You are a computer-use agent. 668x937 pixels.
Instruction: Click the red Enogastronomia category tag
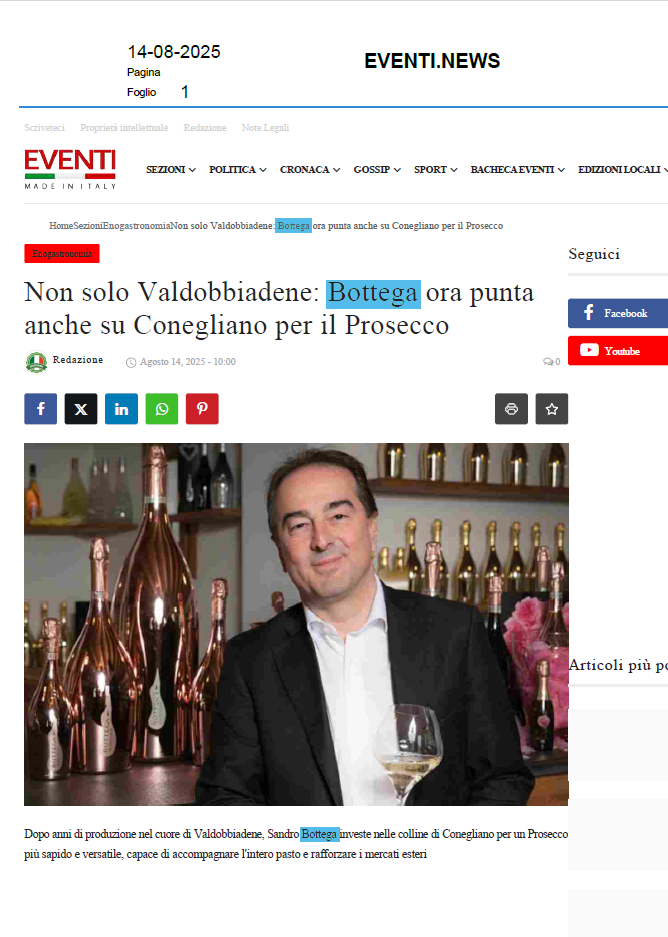tap(62, 253)
